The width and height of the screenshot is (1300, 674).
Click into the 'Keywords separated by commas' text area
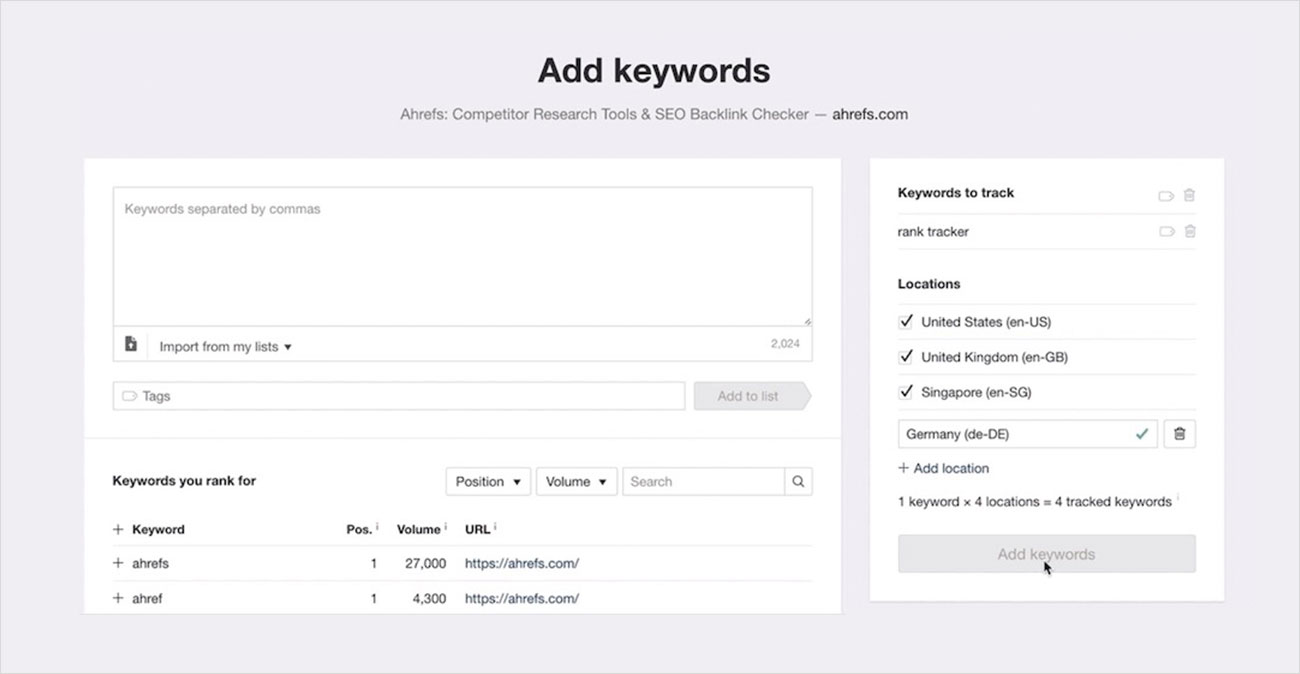tap(462, 256)
